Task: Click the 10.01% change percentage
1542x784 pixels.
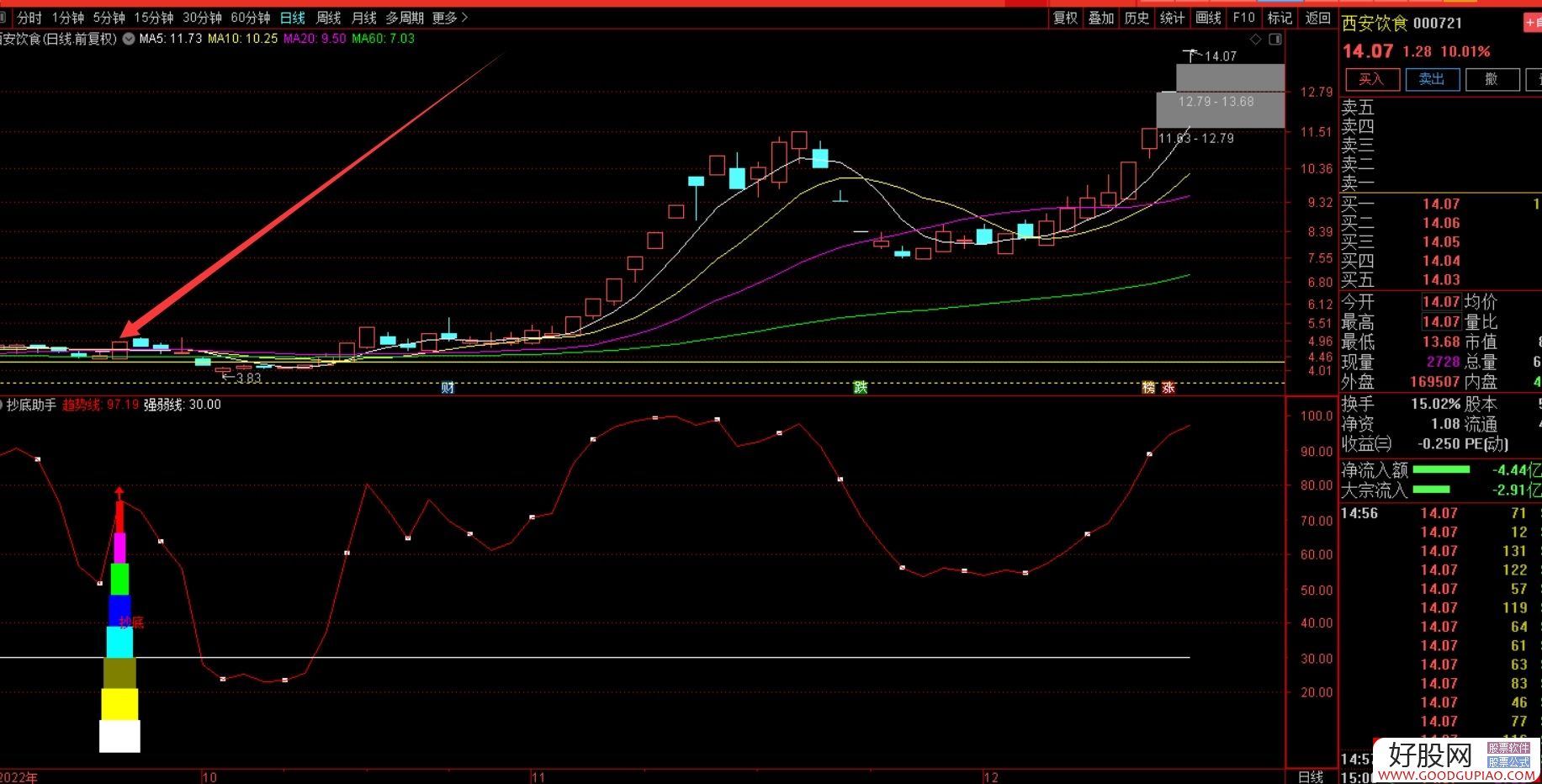Action: [x=1465, y=51]
